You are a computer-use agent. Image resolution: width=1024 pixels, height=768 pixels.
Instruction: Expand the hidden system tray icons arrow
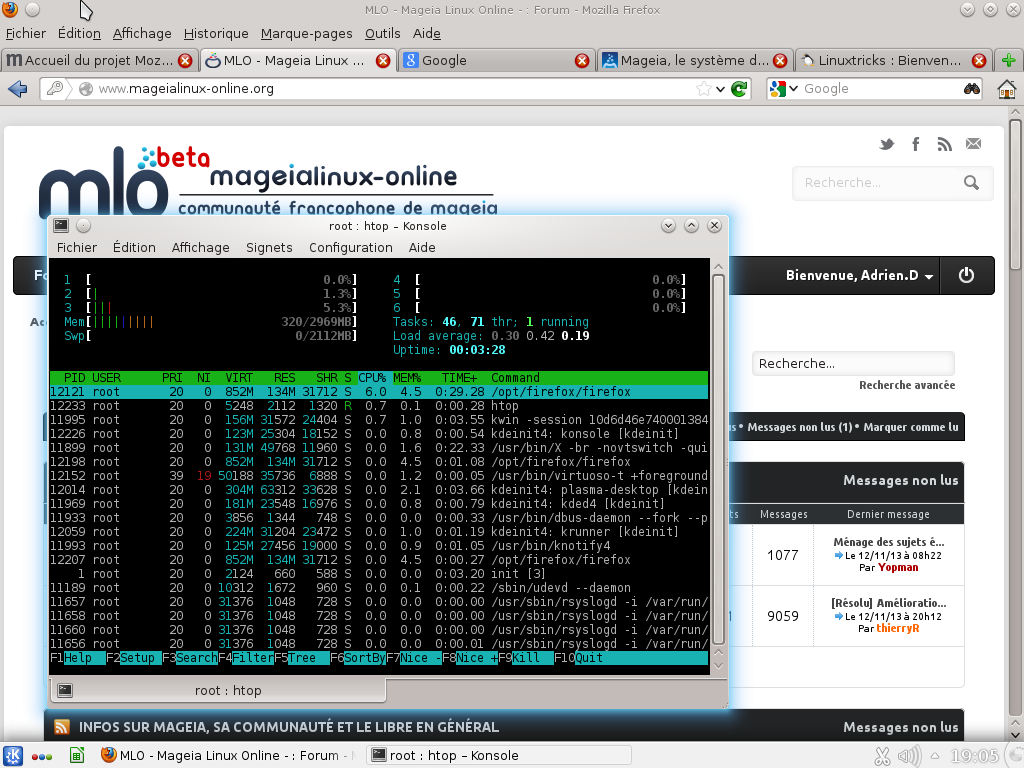[x=935, y=756]
